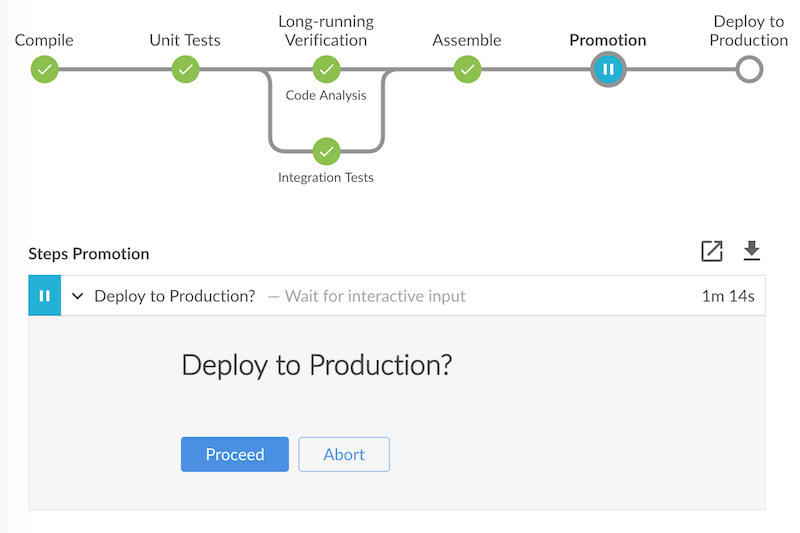This screenshot has width=800, height=533.
Task: Click the Deploy to Production stage label
Action: pyautogui.click(x=749, y=31)
